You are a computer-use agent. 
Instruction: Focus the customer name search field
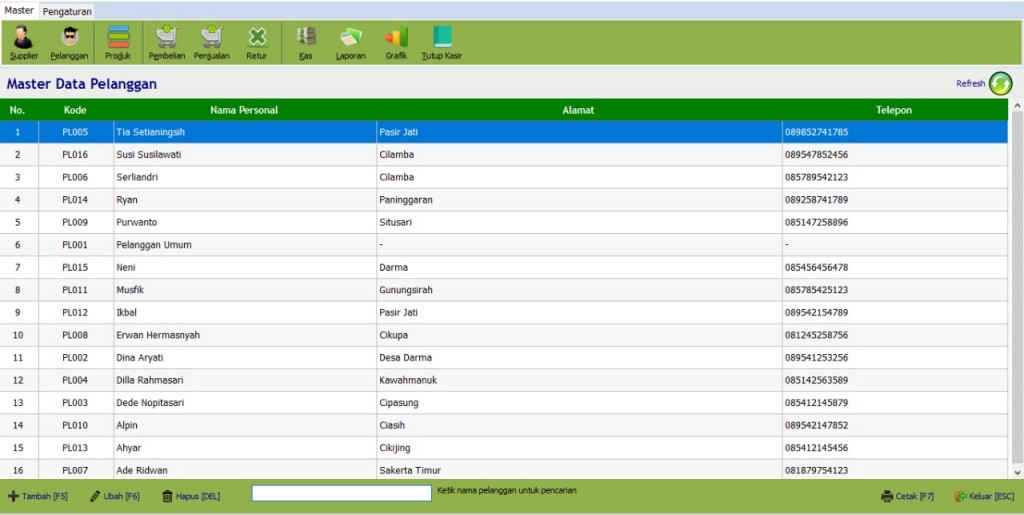(341, 493)
